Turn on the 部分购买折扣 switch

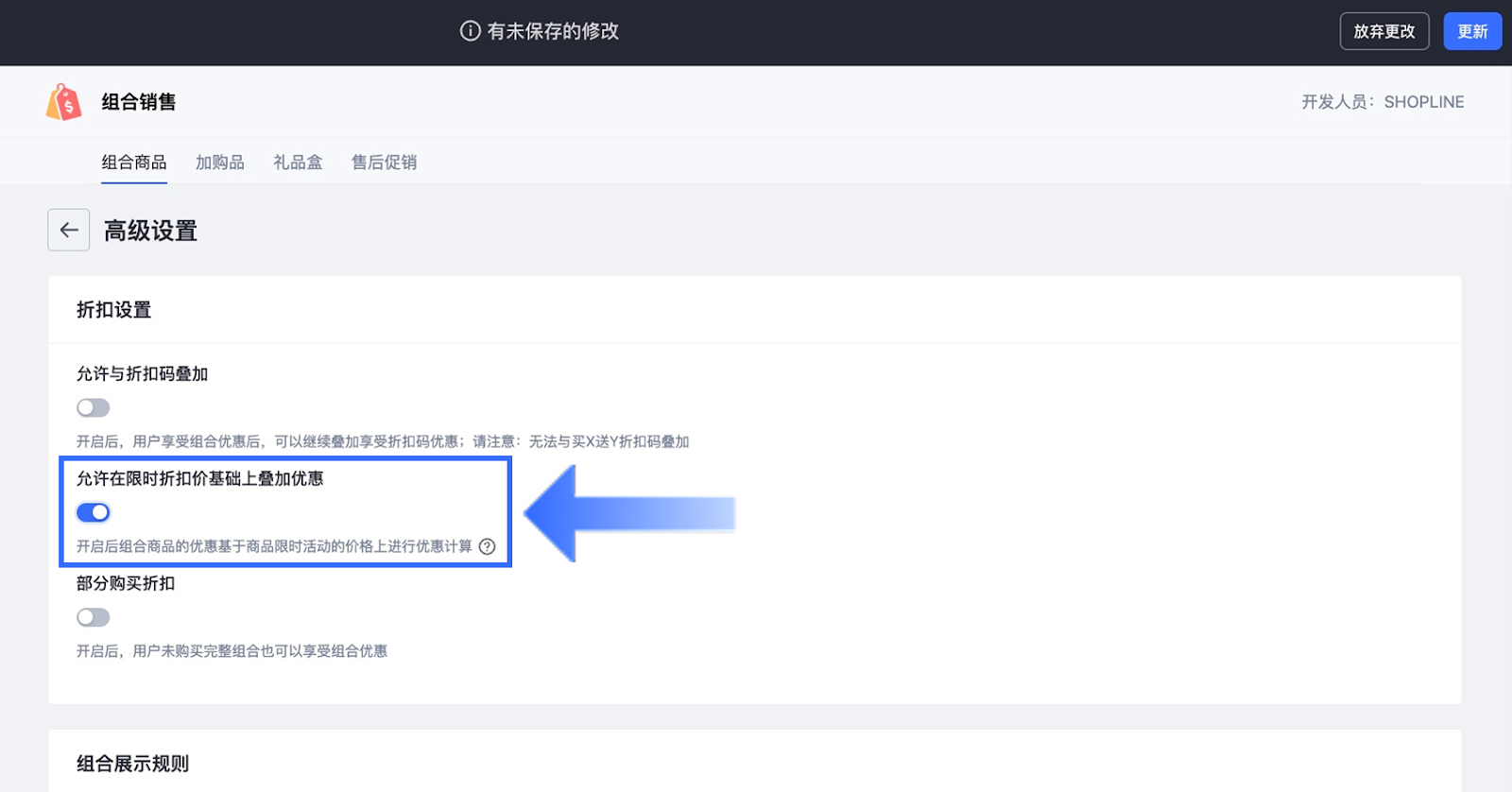click(x=94, y=617)
